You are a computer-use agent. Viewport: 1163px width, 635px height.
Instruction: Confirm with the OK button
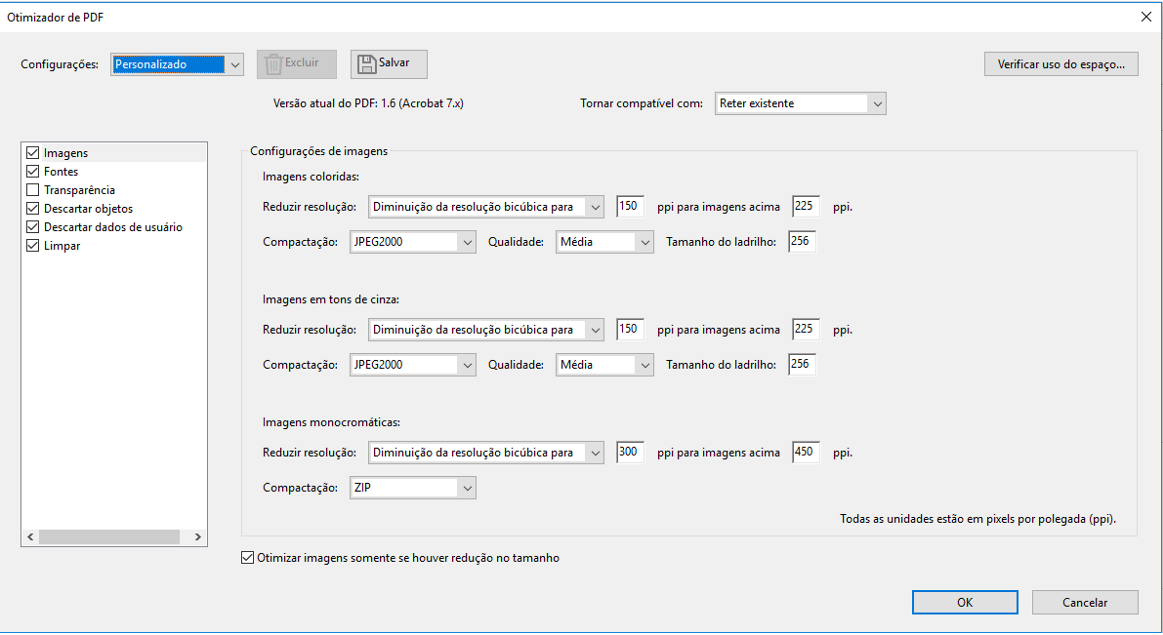964,602
